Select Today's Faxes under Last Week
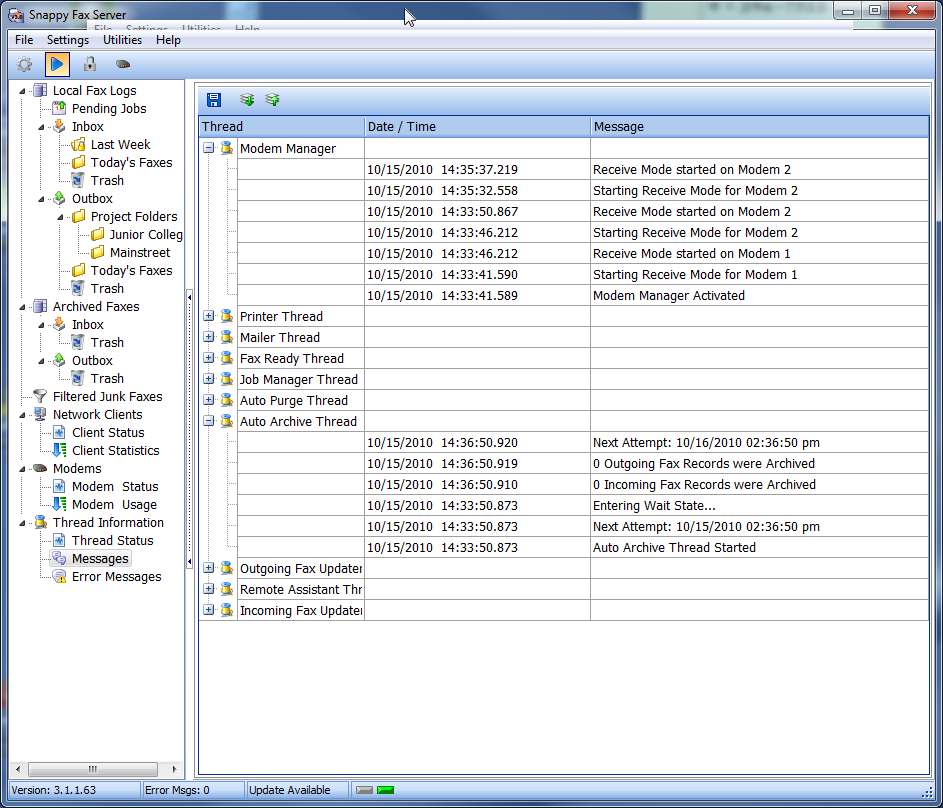The height and width of the screenshot is (808, 943). (x=131, y=162)
